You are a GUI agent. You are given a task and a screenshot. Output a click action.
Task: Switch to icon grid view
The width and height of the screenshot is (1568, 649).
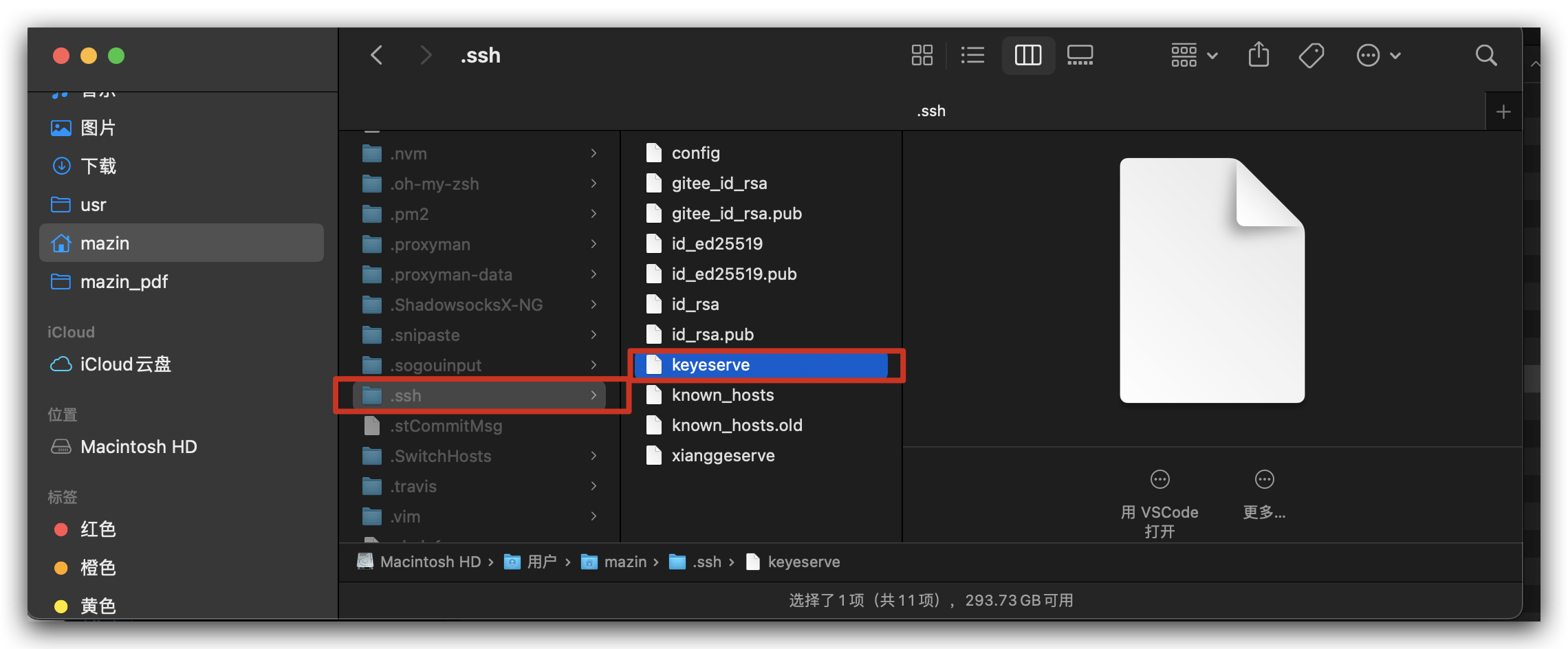pos(922,55)
